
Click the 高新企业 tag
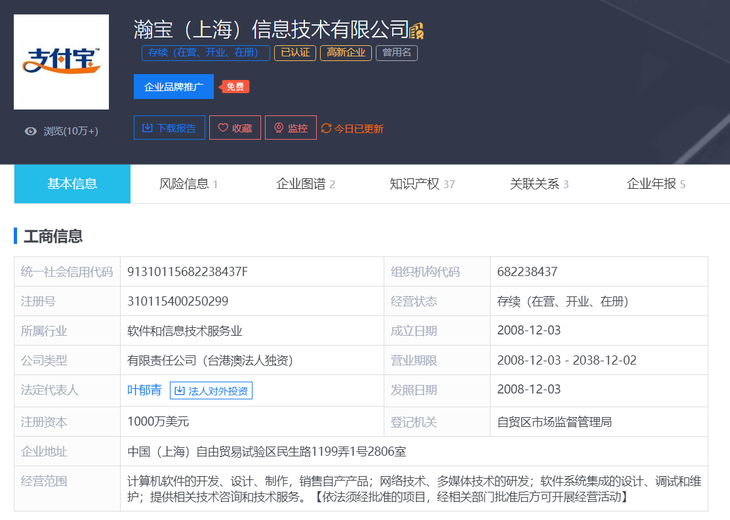[346, 53]
